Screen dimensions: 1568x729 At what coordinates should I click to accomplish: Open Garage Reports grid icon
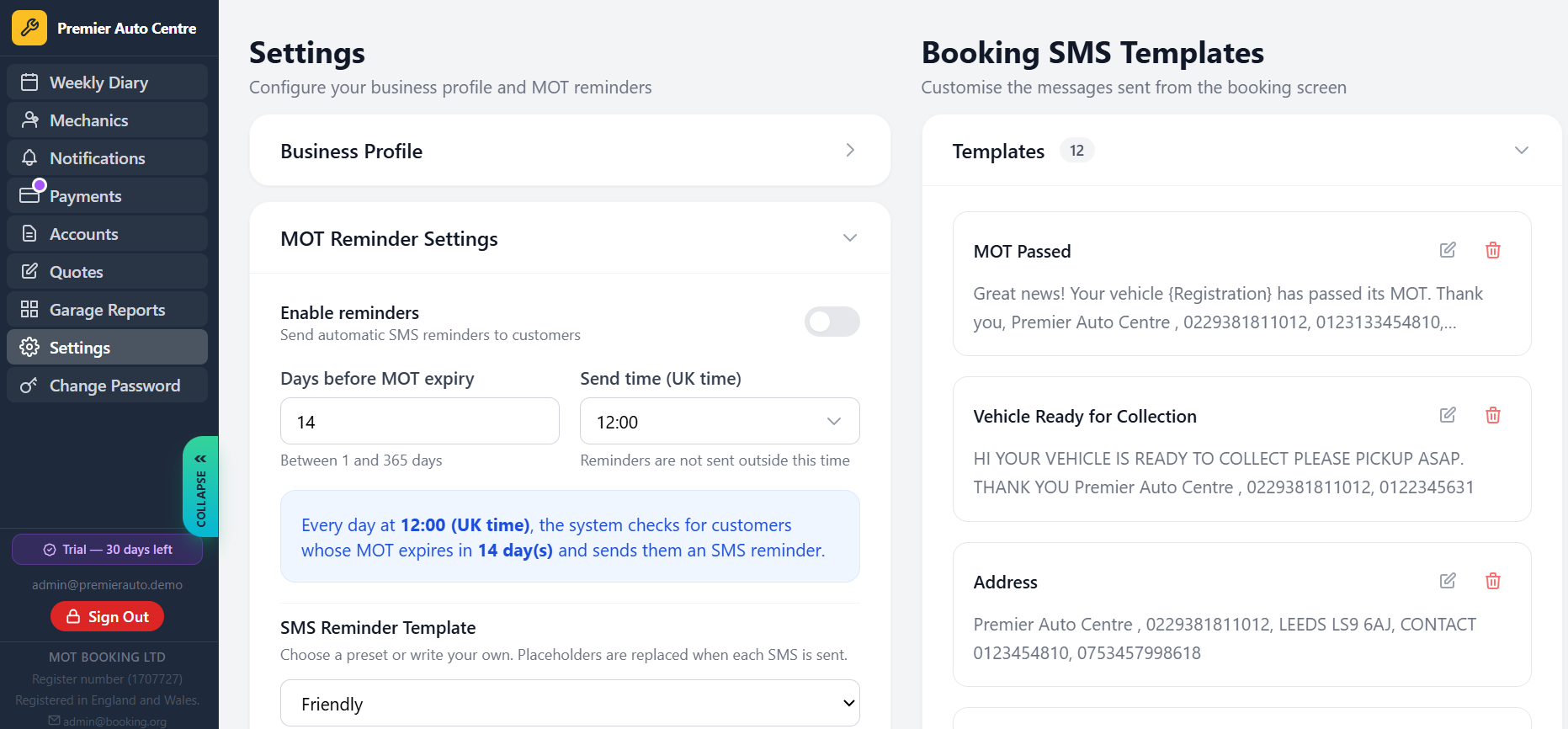coord(30,309)
